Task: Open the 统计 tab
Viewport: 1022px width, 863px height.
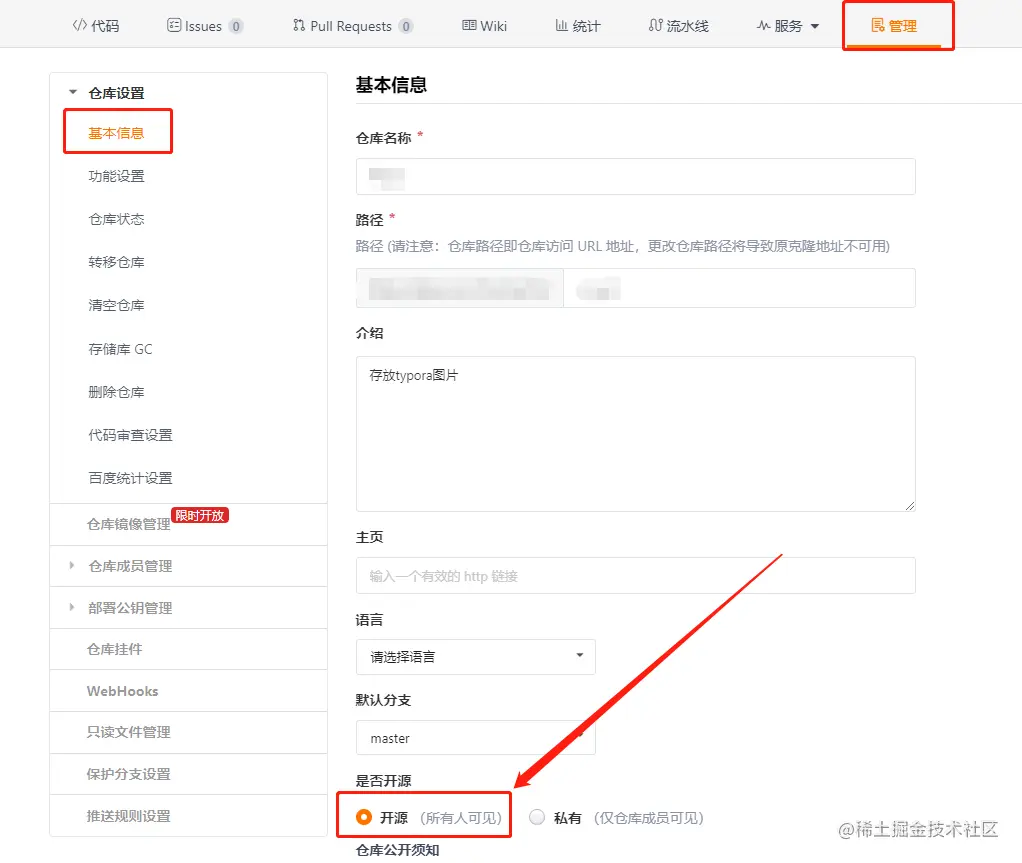Action: 577,26
